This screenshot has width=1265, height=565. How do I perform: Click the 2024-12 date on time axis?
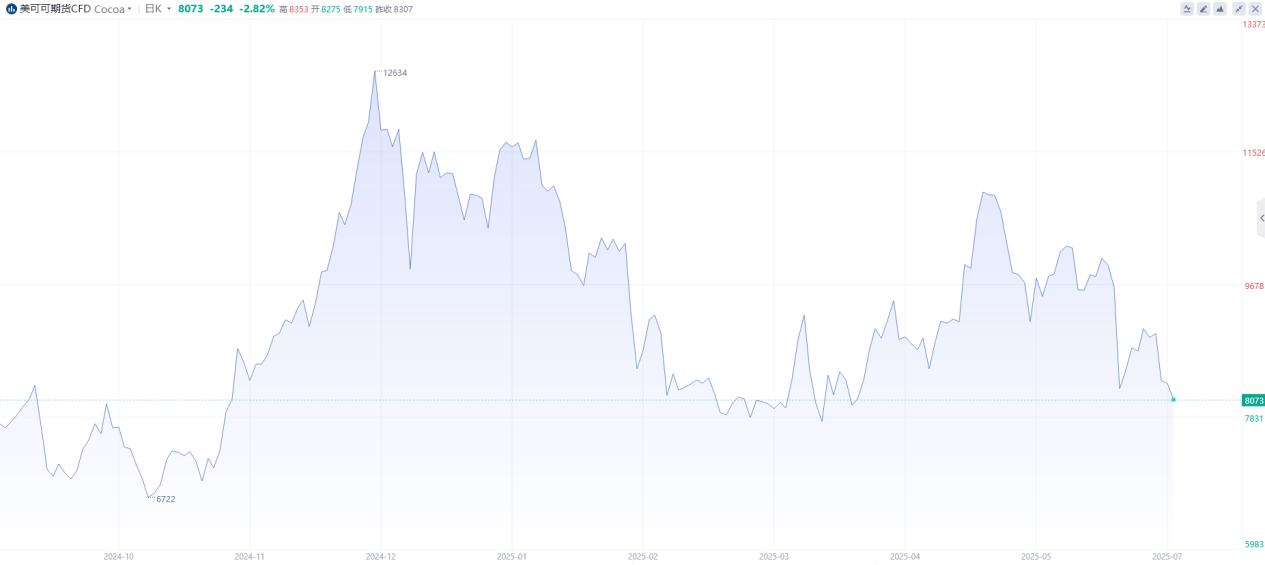point(380,556)
